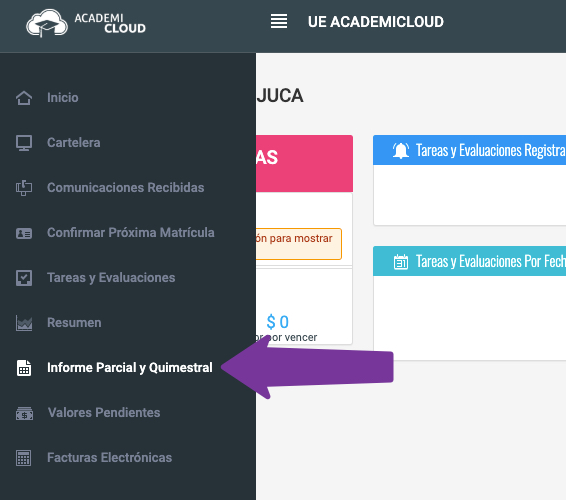Click the ACADEMI CLOUD logo text
The width and height of the screenshot is (566, 500).
(x=110, y=23)
